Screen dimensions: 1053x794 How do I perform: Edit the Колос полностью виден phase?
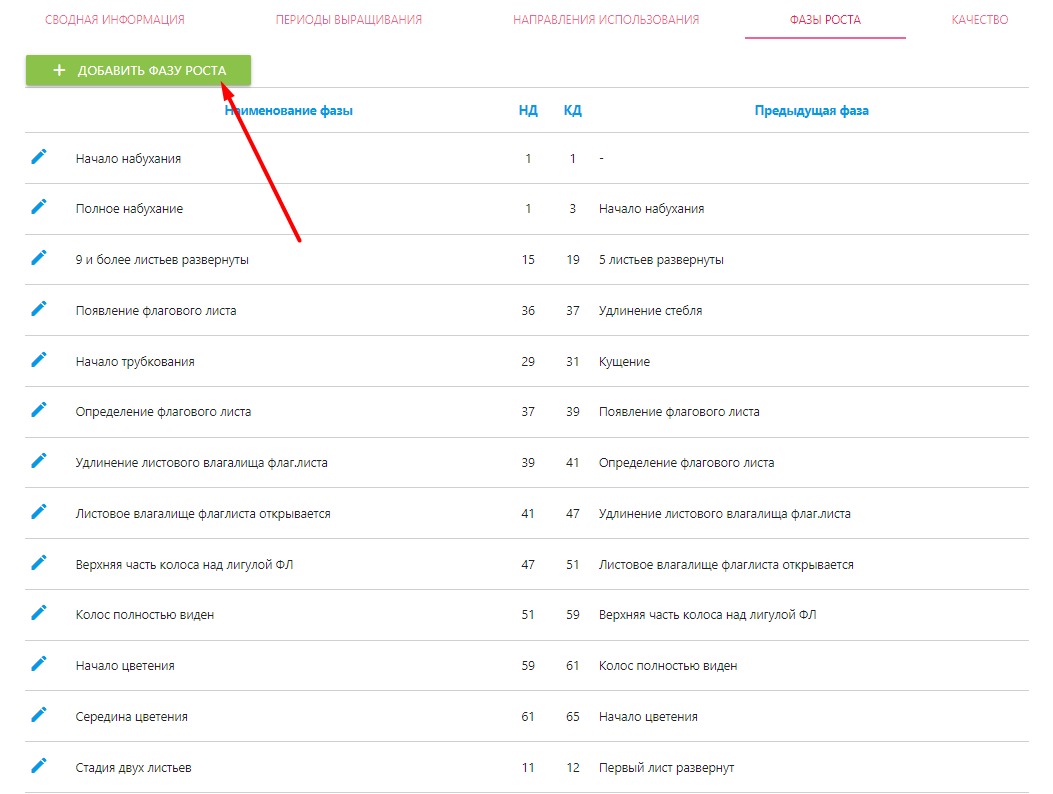pyautogui.click(x=39, y=613)
